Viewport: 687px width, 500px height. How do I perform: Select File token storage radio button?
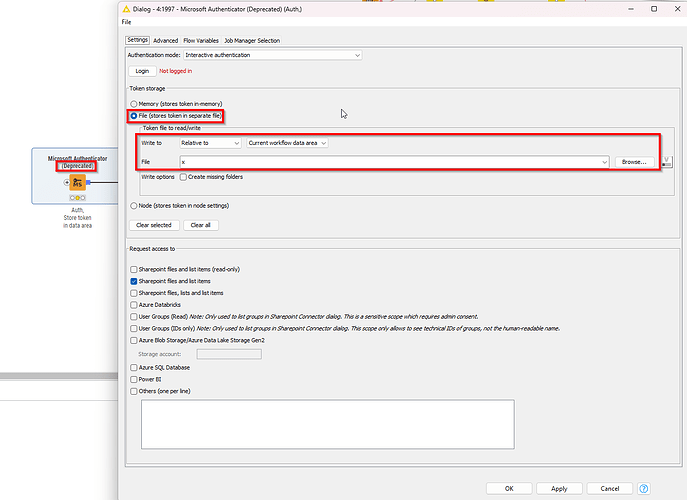pyautogui.click(x=134, y=116)
